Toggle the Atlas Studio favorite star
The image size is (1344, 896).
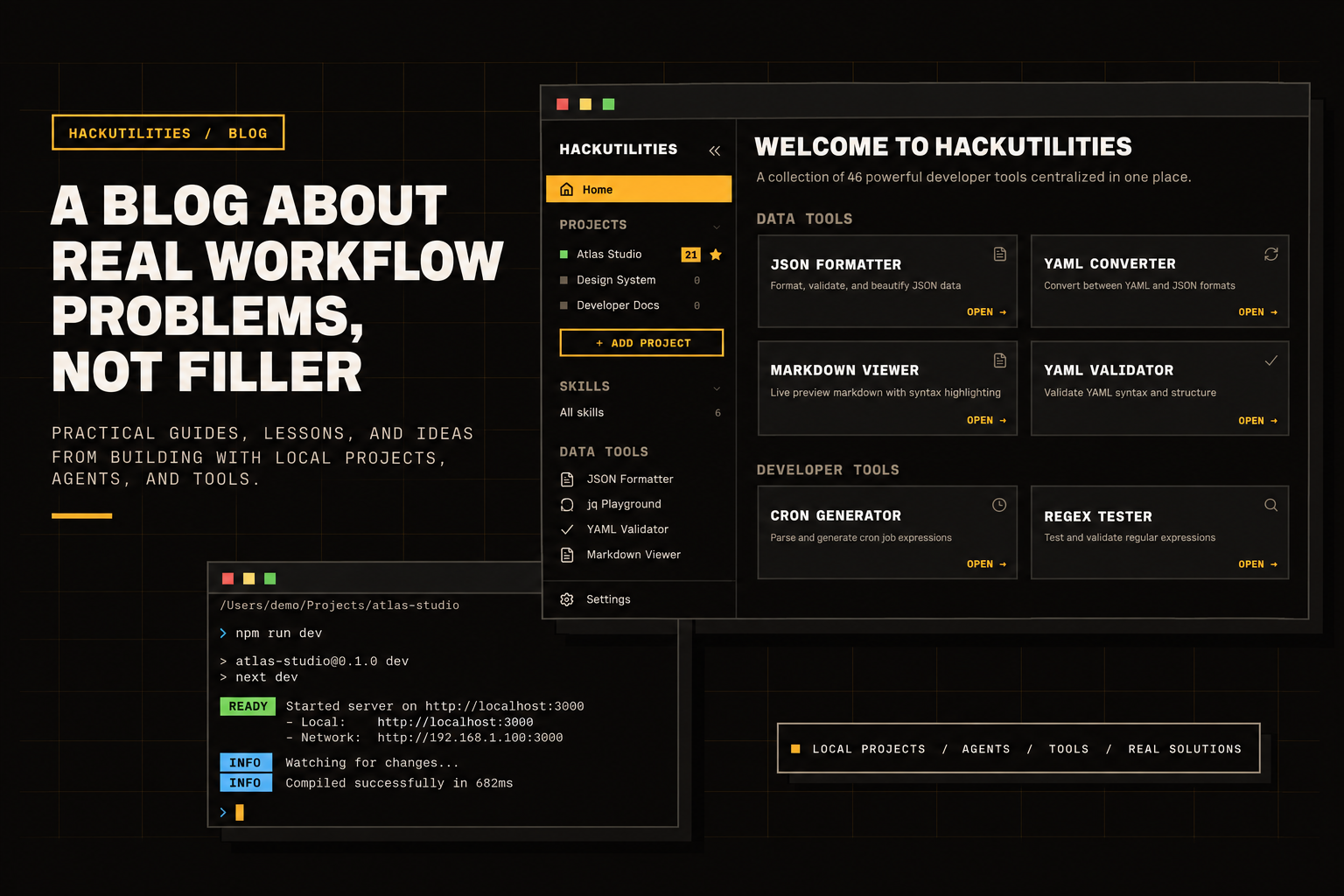pyautogui.click(x=716, y=255)
